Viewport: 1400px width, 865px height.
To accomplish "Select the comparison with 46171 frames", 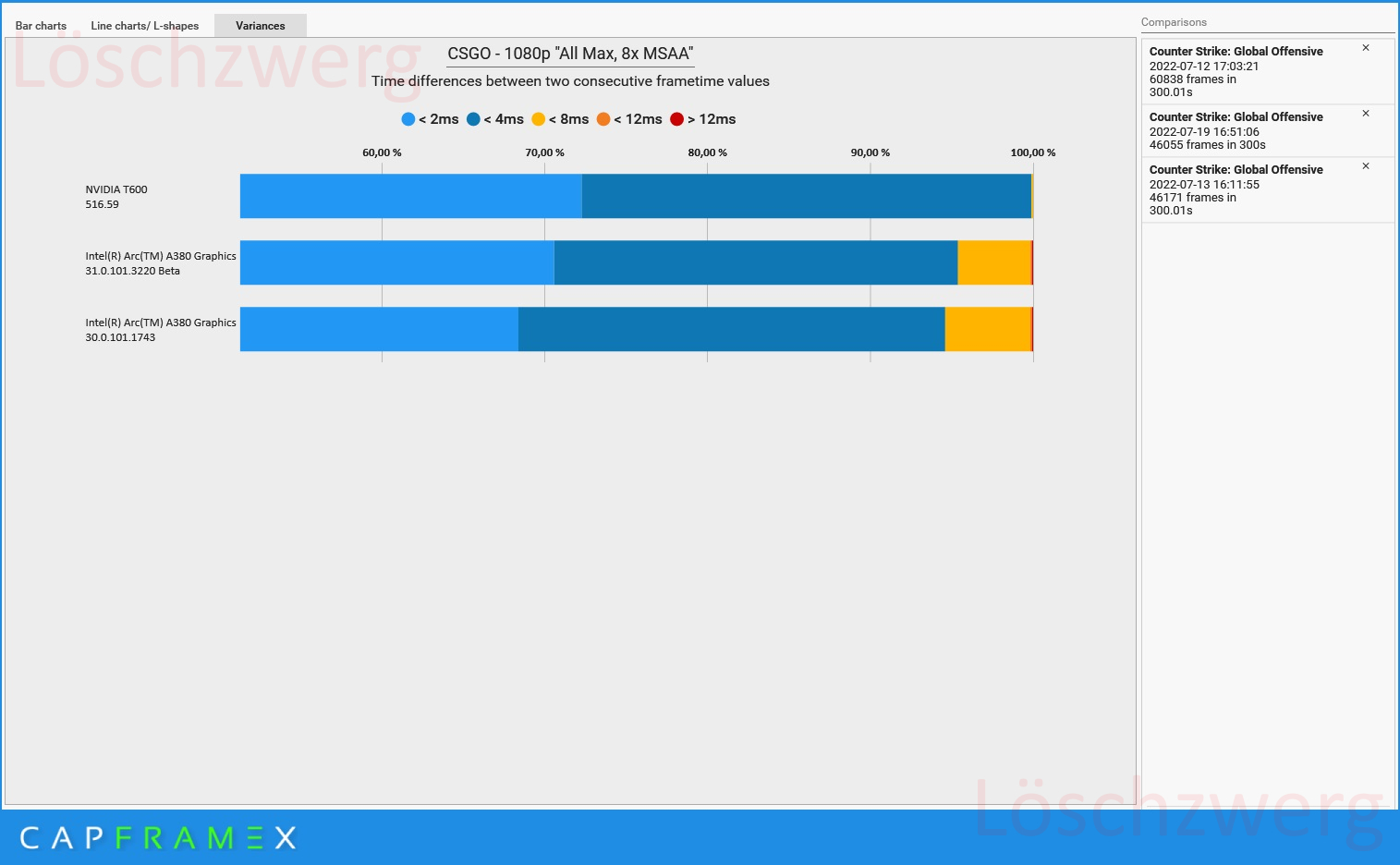I will click(1268, 190).
